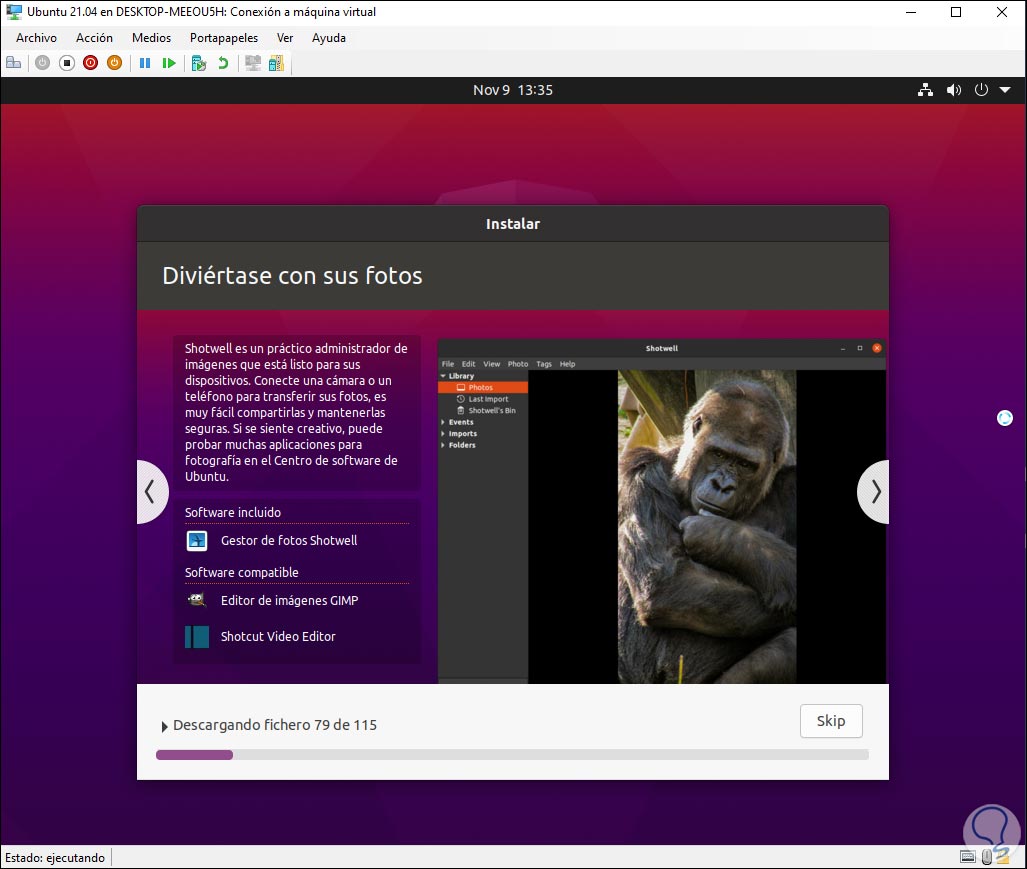This screenshot has height=869, width=1027.
Task: Click the red Shut Down icon
Action: click(x=90, y=63)
